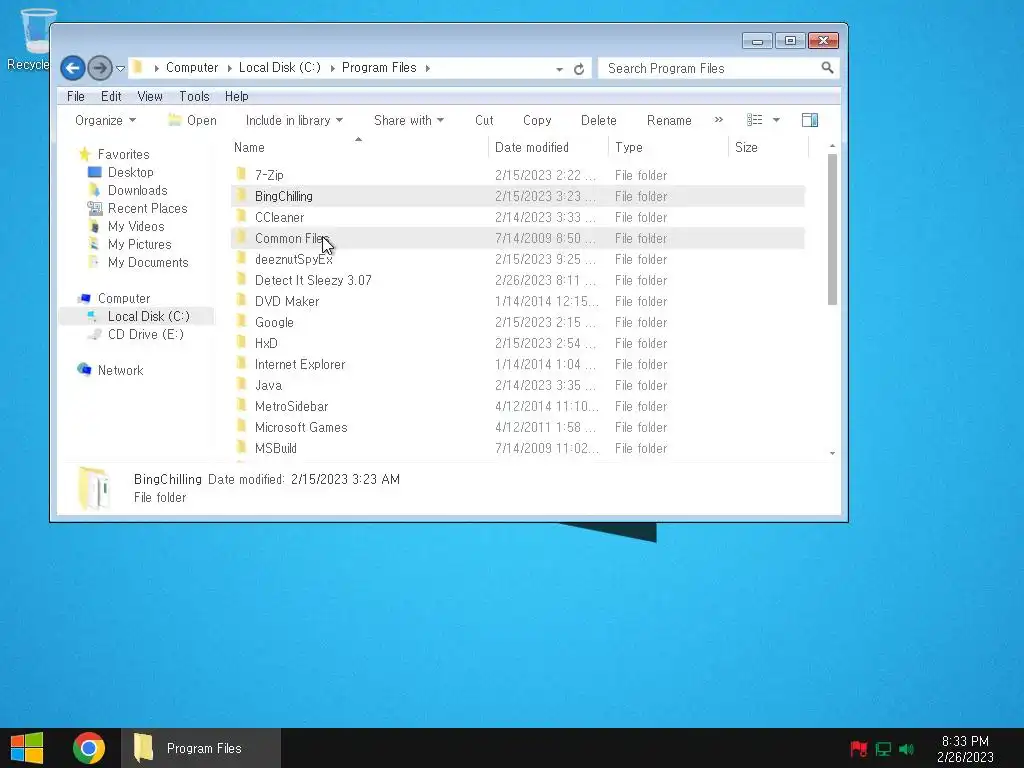
Task: Select Network in navigation pane
Action: pos(120,370)
